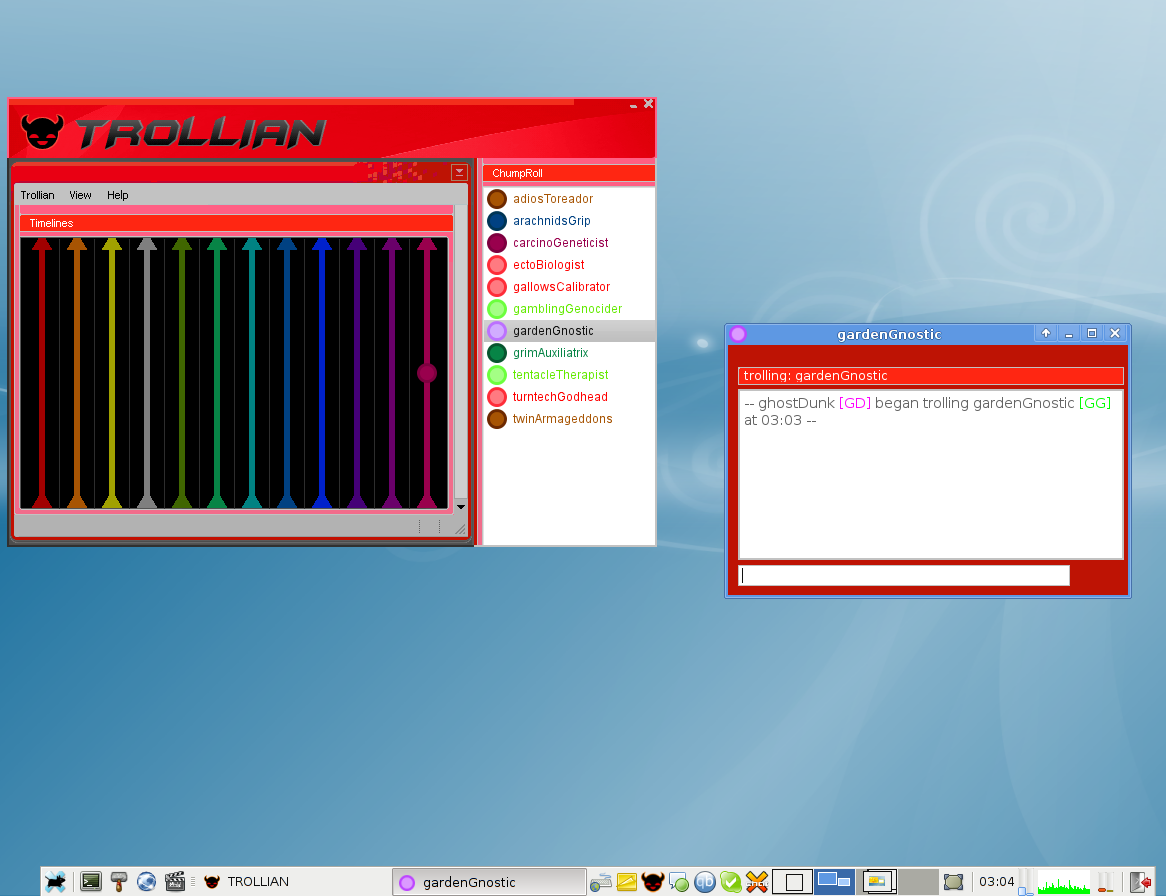Click the adiosToreador brown status icon
This screenshot has height=896, width=1166.
coord(497,199)
